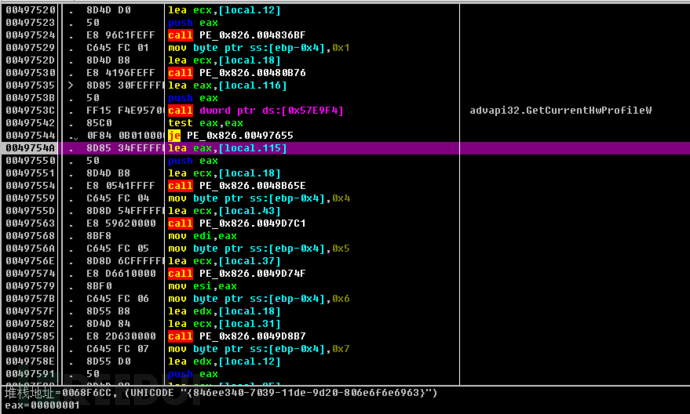Click the call dword ptr ds:[0x57E9F4] line
690x414 pixels.
point(256,110)
